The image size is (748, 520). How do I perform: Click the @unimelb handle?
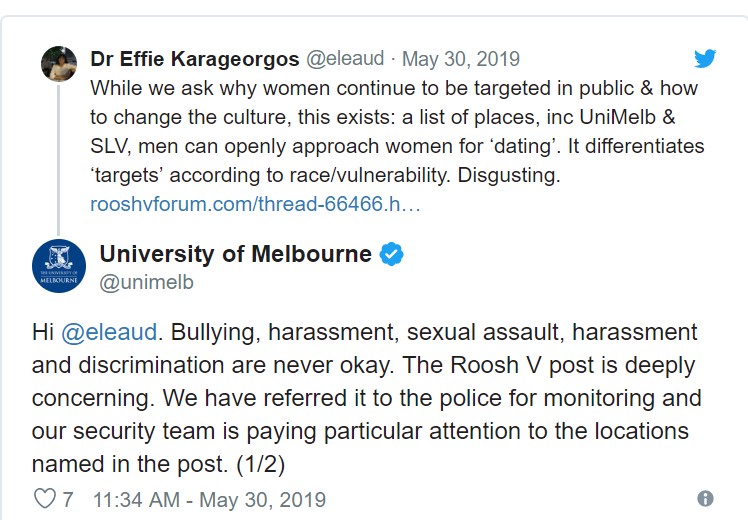click(x=146, y=282)
